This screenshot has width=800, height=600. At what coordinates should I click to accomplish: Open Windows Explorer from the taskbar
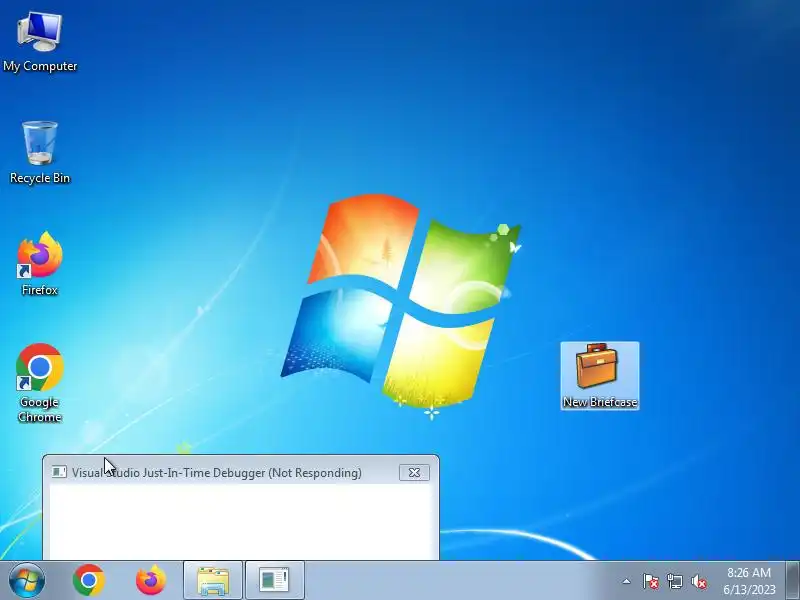(213, 581)
